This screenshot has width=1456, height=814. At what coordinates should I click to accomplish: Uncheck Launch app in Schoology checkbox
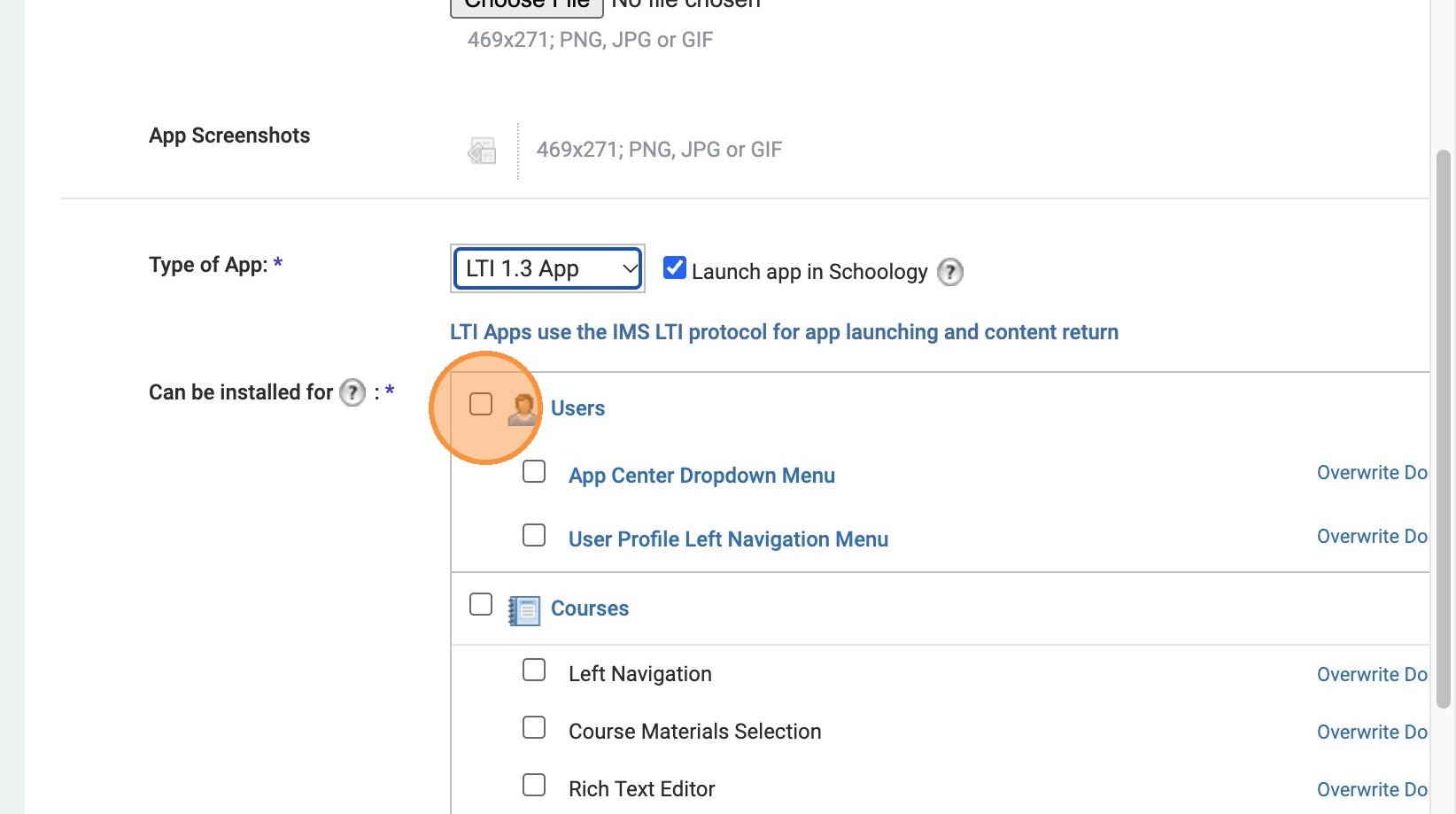675,267
